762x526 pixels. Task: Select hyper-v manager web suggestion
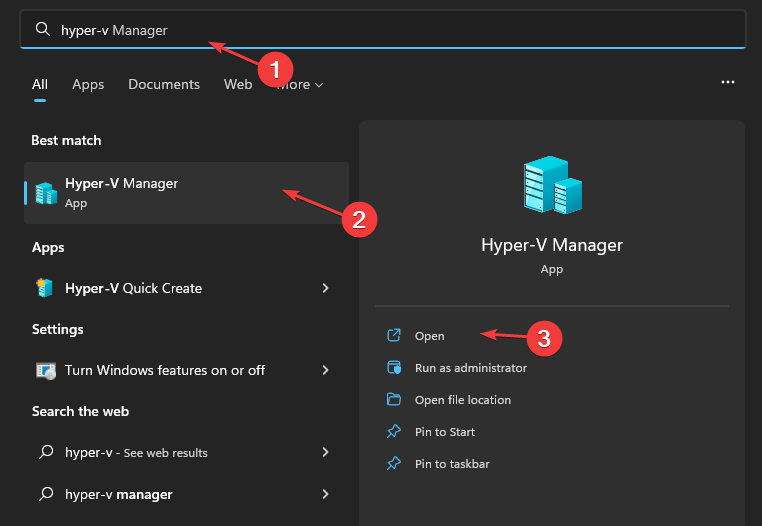tap(187, 494)
